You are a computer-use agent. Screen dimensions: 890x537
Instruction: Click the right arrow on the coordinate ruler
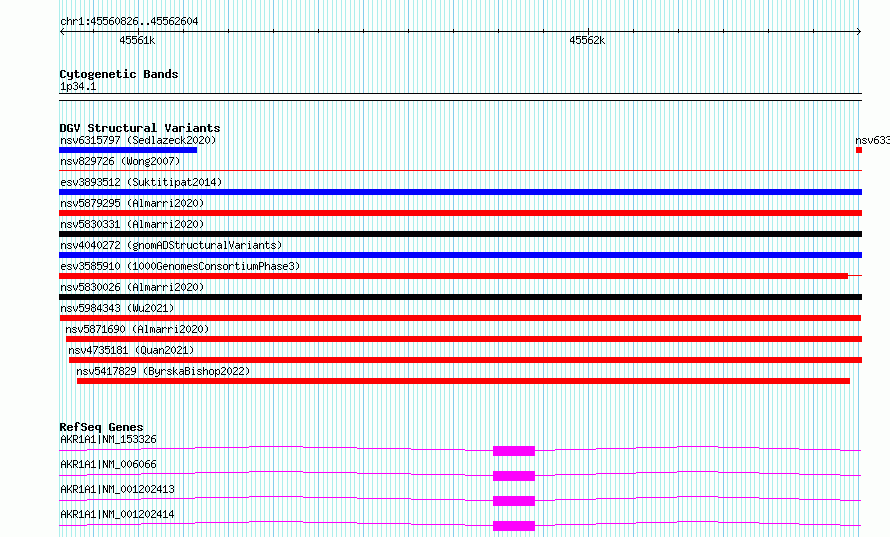click(x=859, y=31)
